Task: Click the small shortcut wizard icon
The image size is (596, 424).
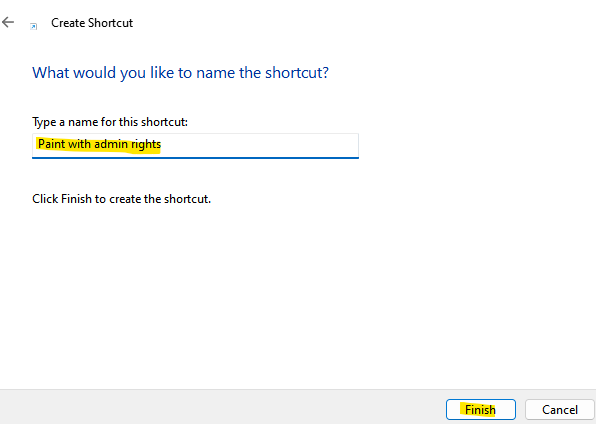Action: (33, 26)
